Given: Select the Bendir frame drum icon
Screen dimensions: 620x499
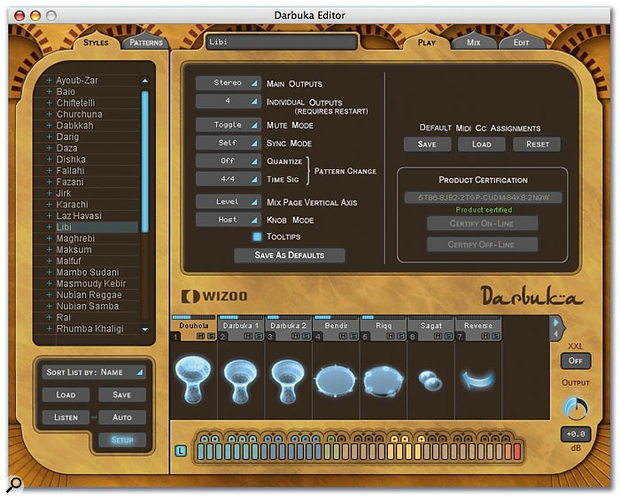Looking at the screenshot, I should (x=336, y=381).
